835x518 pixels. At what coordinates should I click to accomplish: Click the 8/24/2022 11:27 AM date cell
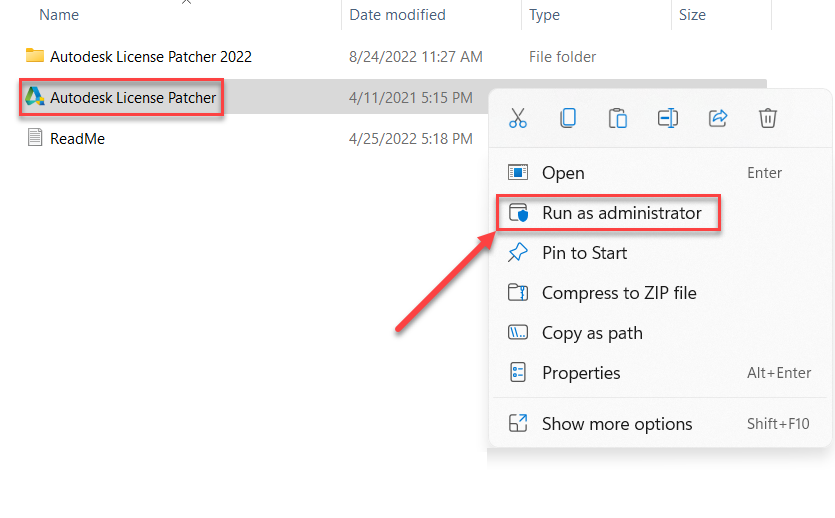pyautogui.click(x=415, y=56)
